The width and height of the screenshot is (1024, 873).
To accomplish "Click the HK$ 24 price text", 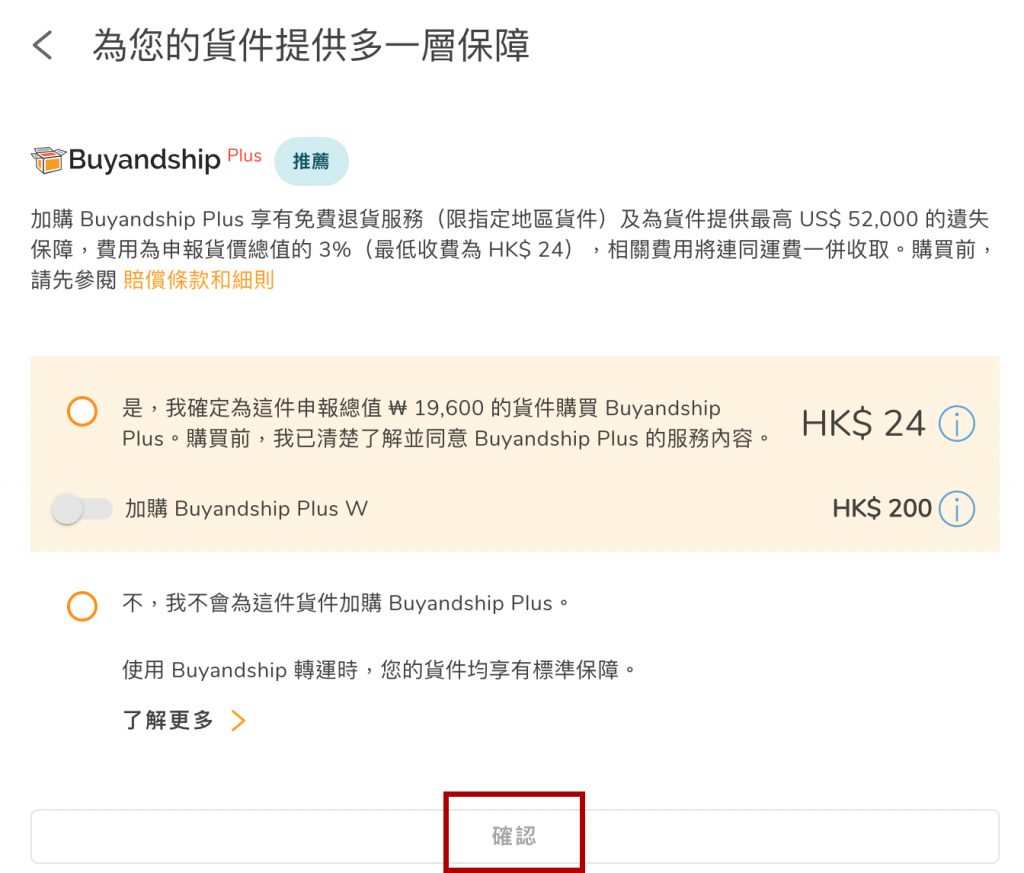I will pyautogui.click(x=863, y=424).
